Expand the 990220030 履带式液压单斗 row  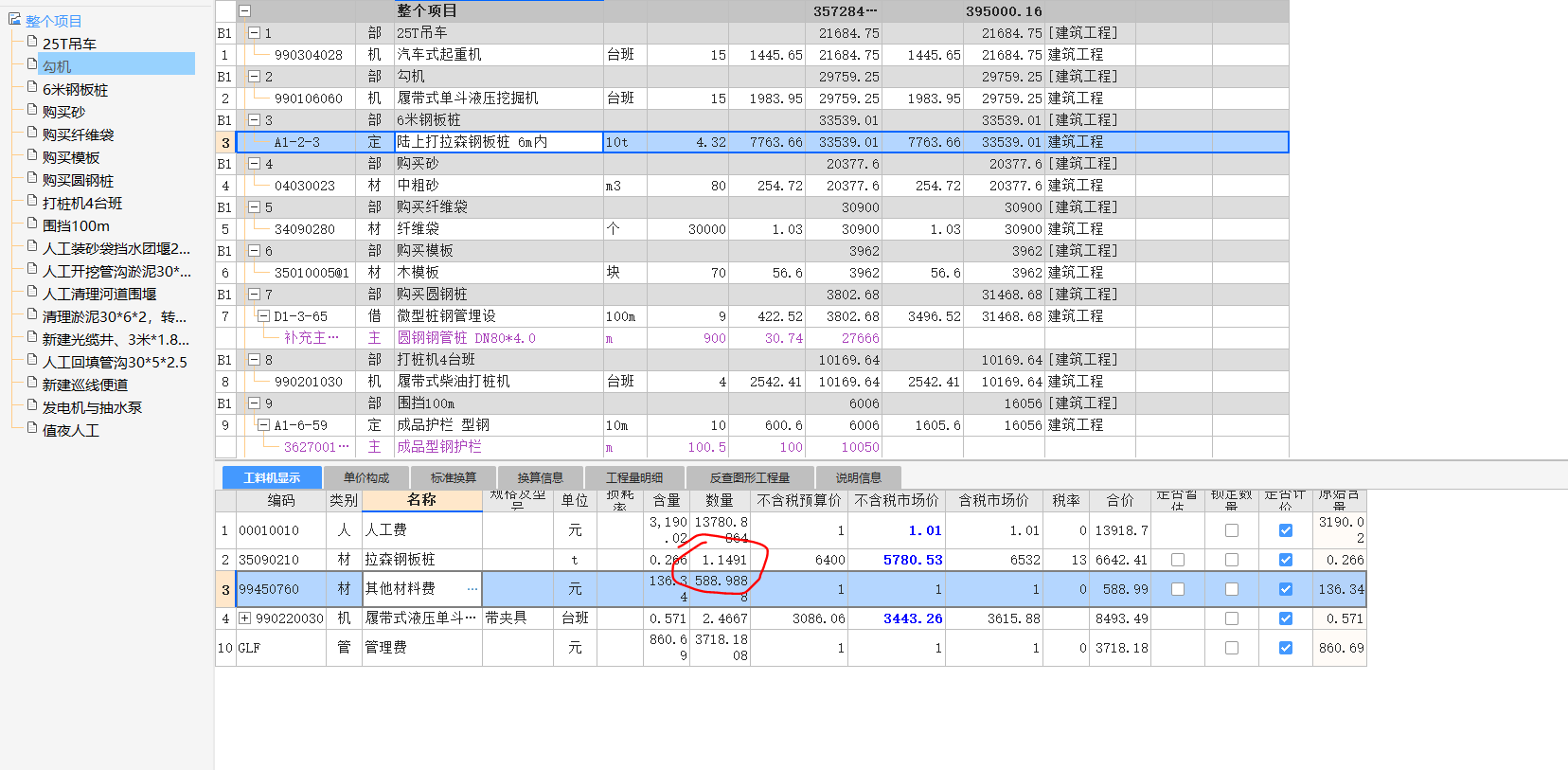pos(245,618)
